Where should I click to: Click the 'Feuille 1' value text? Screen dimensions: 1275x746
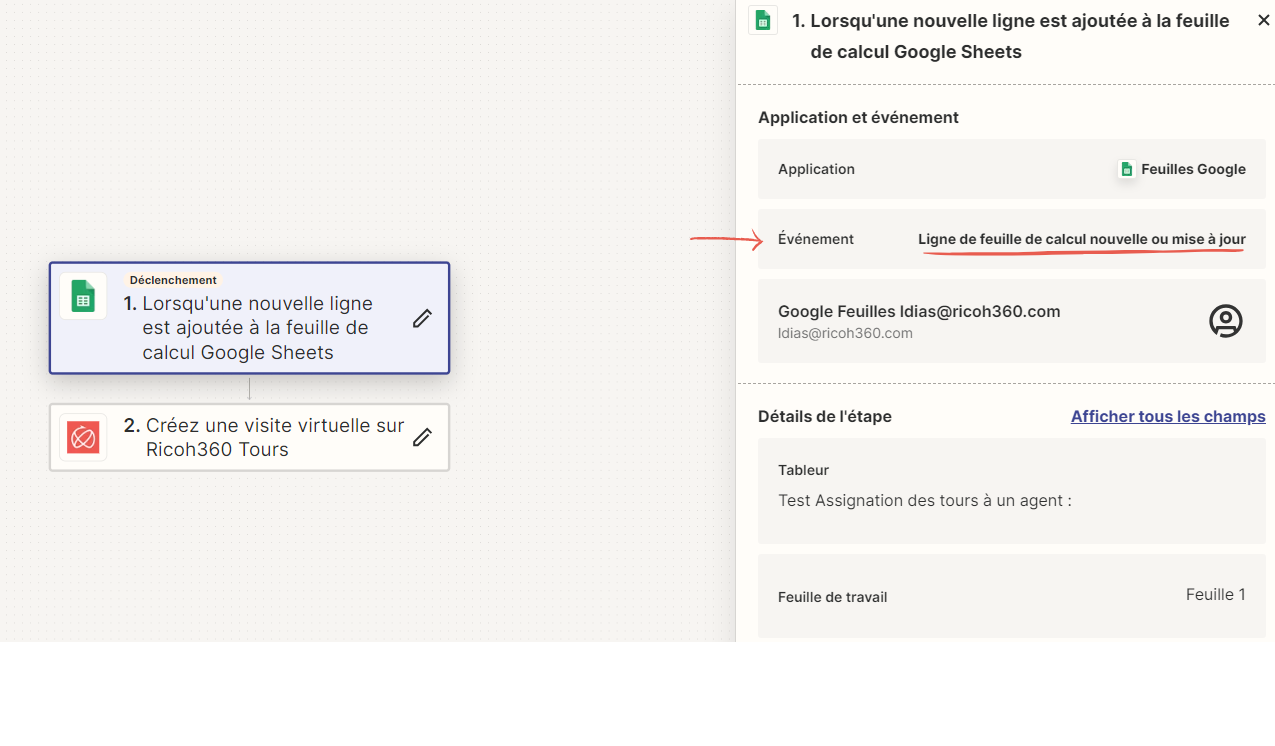coord(1216,594)
